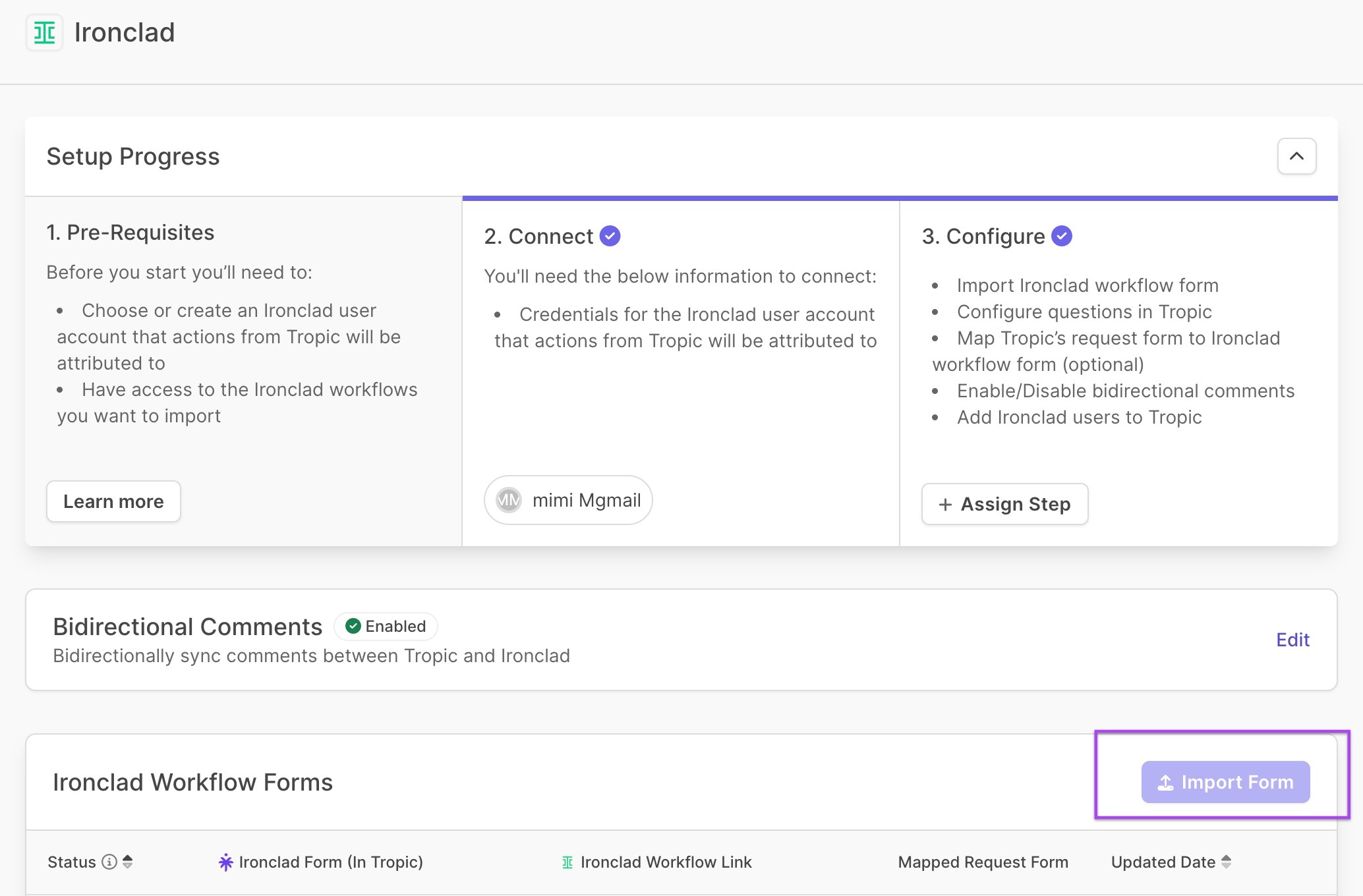Screen dimensions: 1363x896
Task: Click the 2. Connect step heading
Action: pos(538,236)
